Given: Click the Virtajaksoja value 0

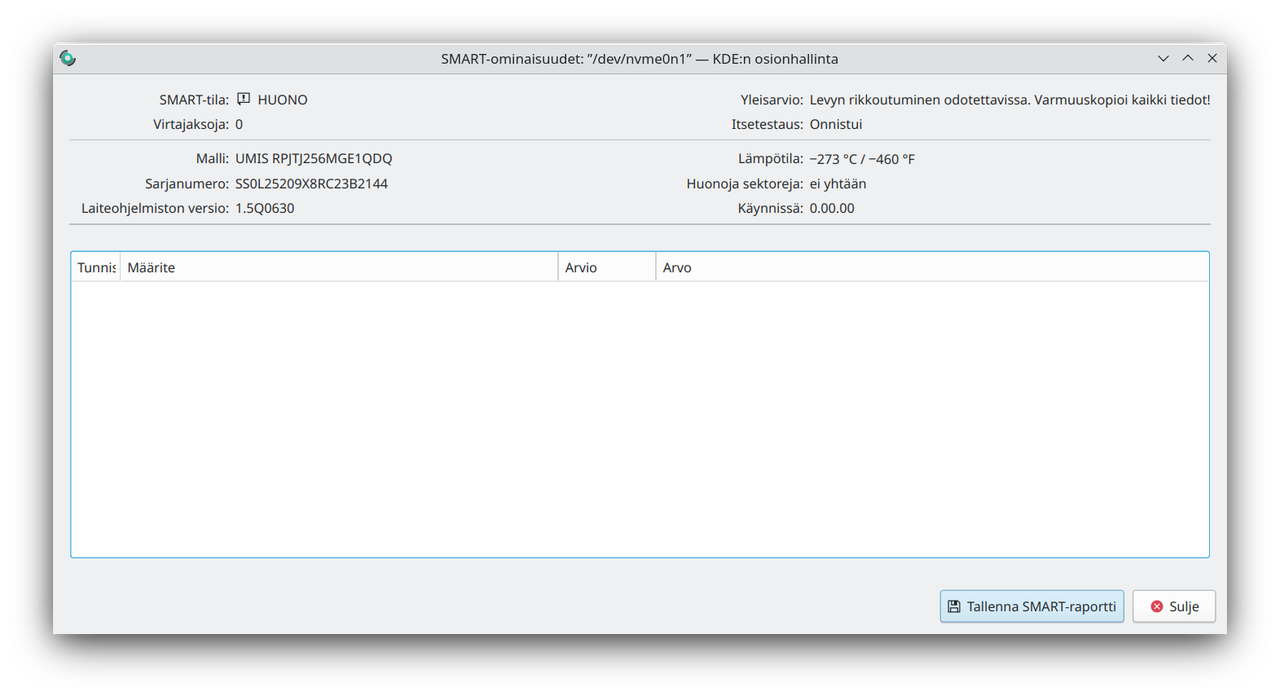Looking at the screenshot, I should point(239,125).
